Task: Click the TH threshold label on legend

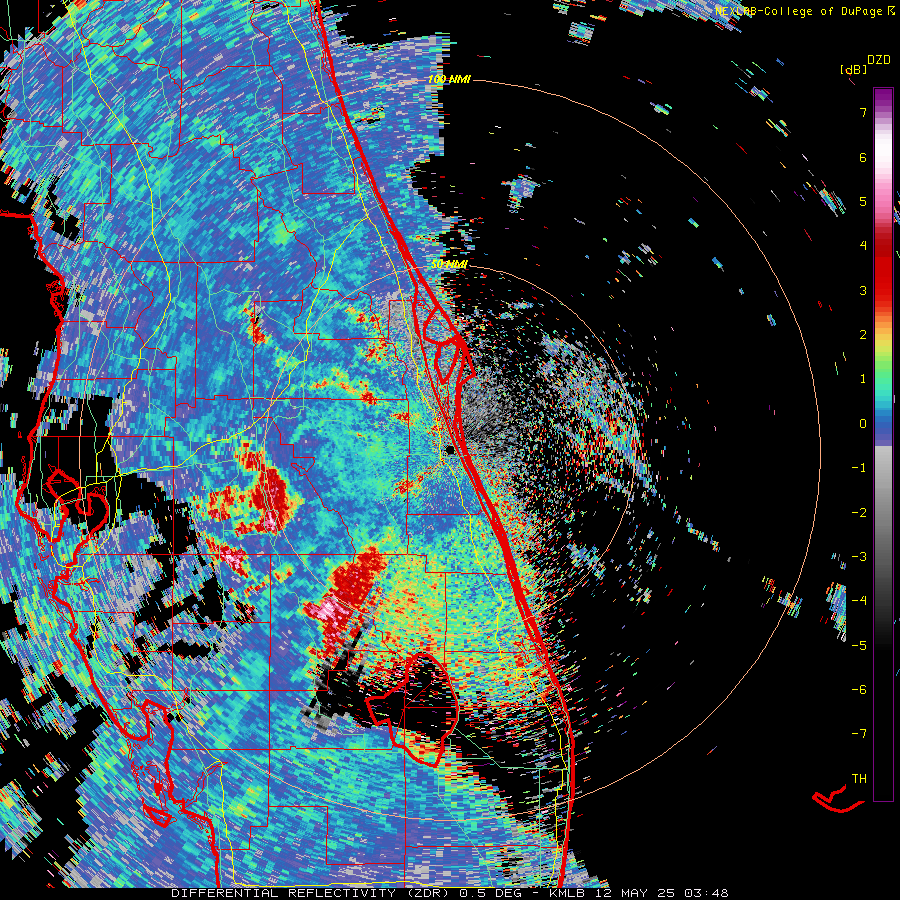Action: (859, 779)
